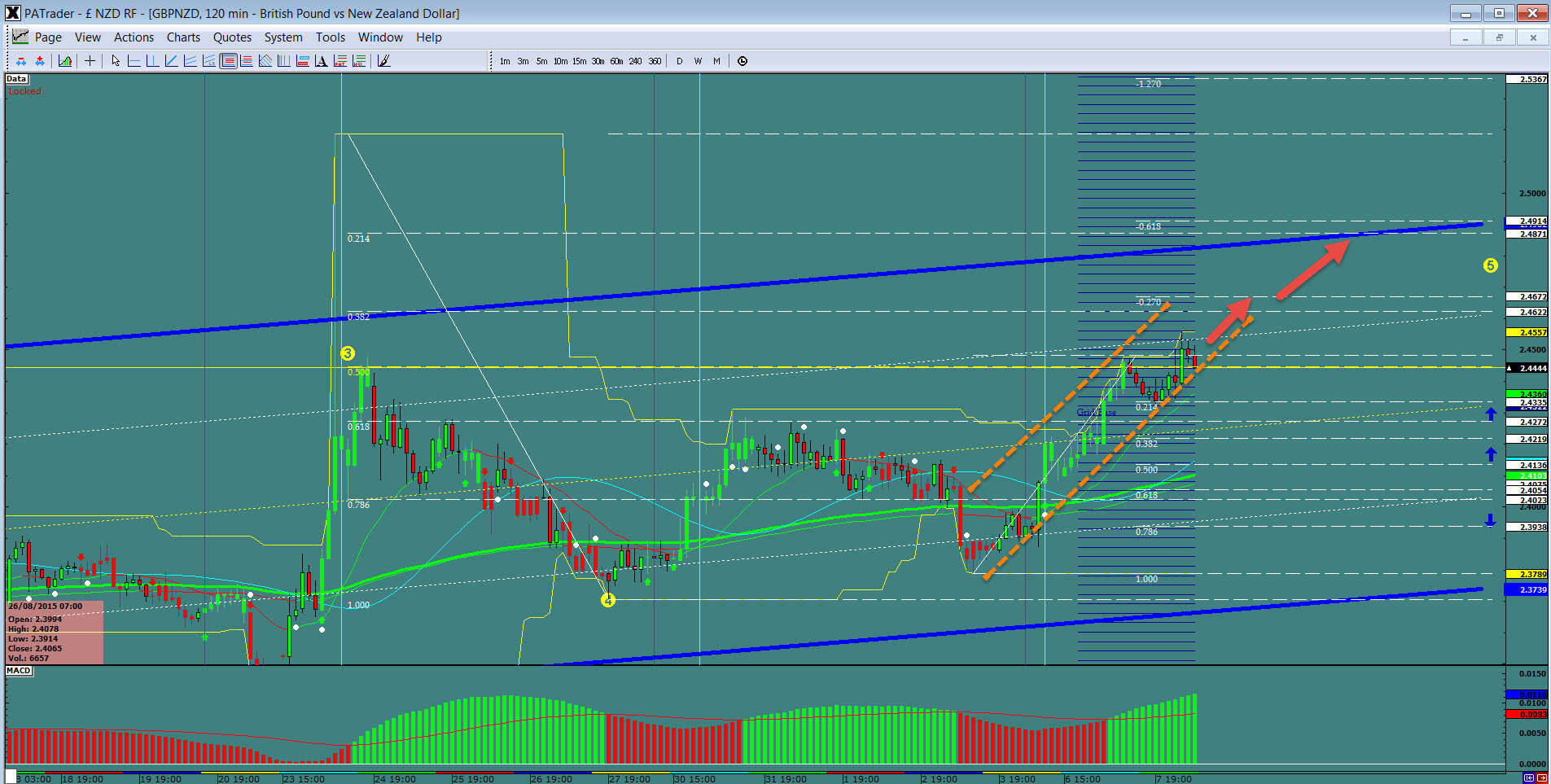The height and width of the screenshot is (784, 1551).
Task: Select the red and blue band tool
Action: [x=303, y=61]
